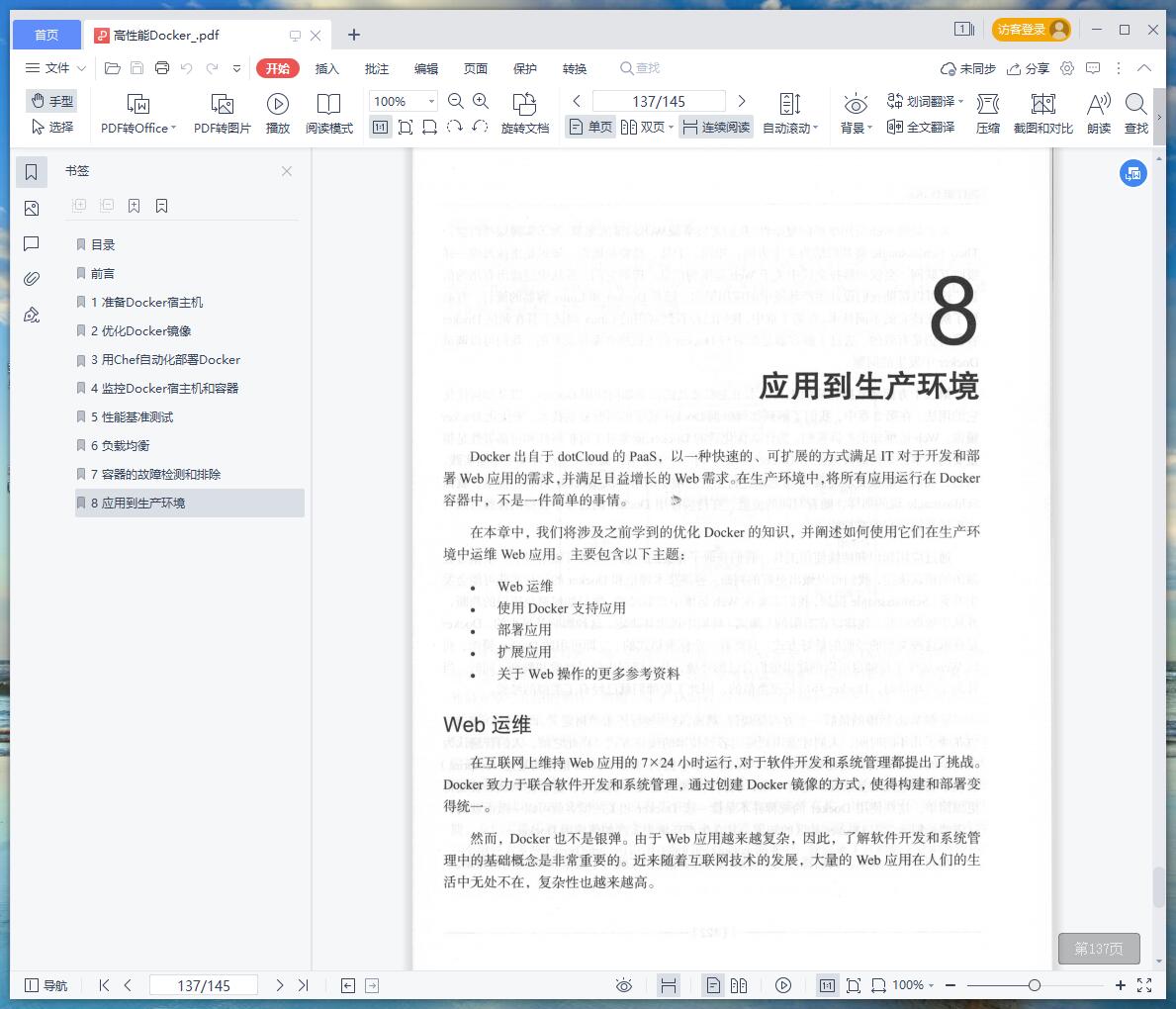Screen dimensions: 1176x1009
Task: Open 背景 background dropdown
Action: click(856, 114)
